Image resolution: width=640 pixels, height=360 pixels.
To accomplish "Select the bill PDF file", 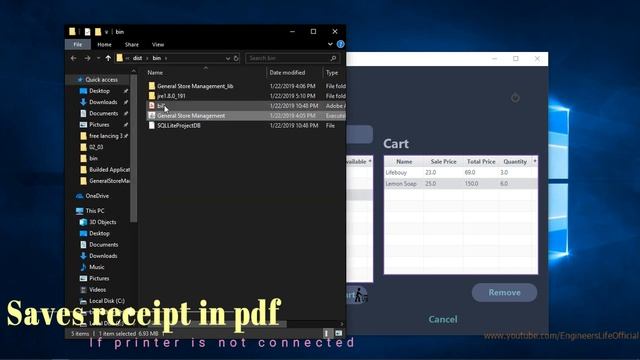I will pyautogui.click(x=161, y=106).
